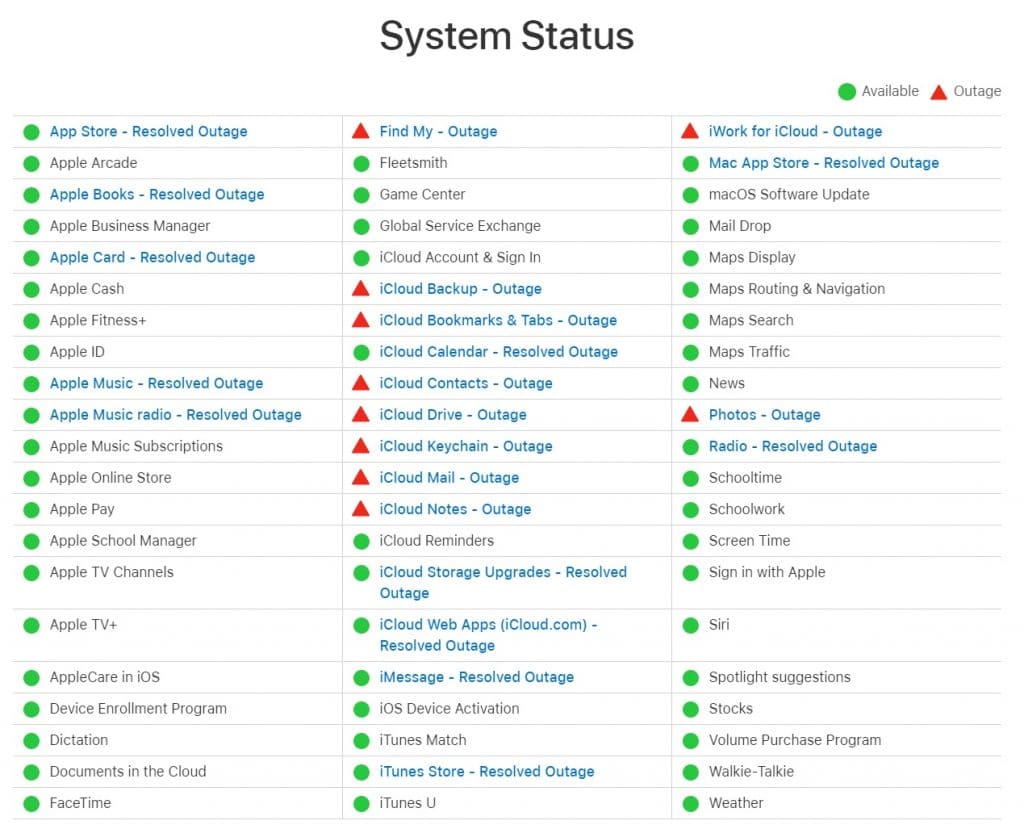
Task: Click red triangle beside iCloud Keychain
Action: [361, 446]
